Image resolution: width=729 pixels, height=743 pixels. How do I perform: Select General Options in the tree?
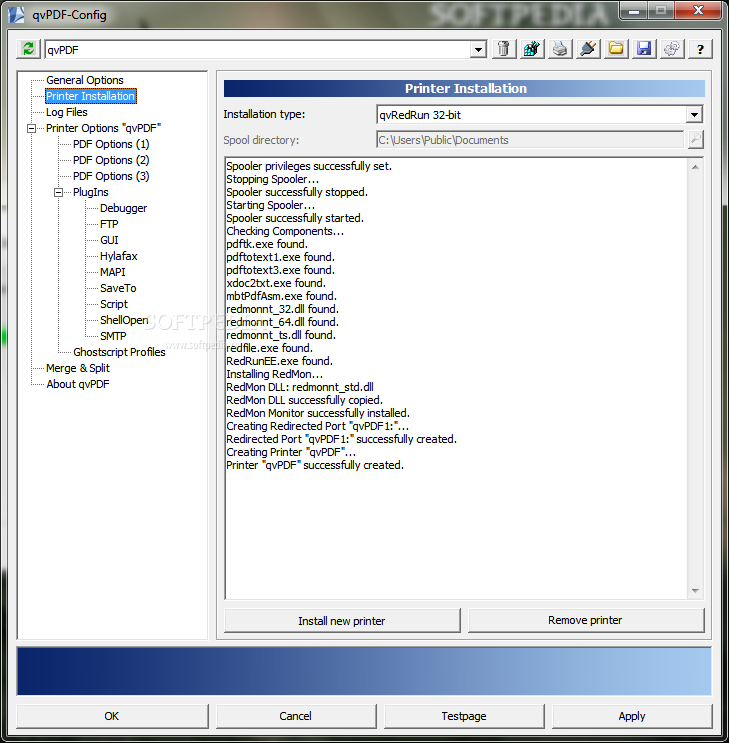tap(84, 80)
